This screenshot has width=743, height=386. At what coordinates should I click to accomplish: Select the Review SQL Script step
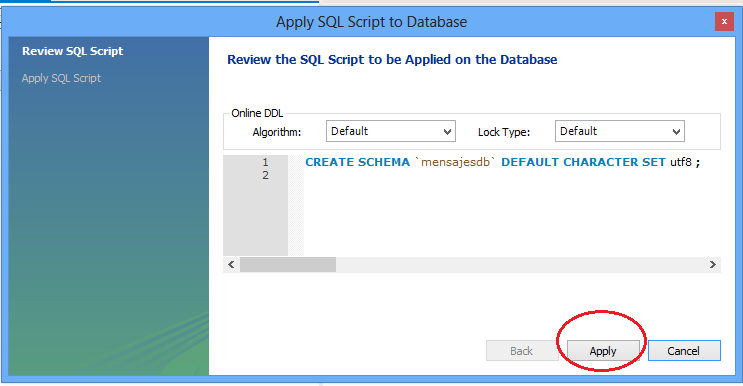pyautogui.click(x=72, y=51)
